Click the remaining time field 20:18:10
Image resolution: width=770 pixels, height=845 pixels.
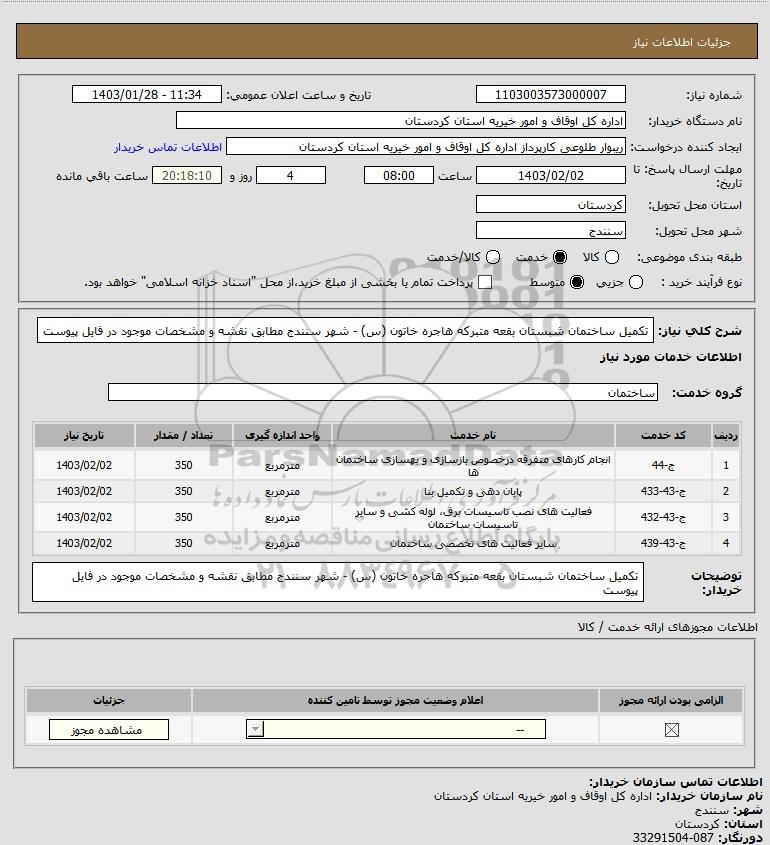tap(187, 175)
